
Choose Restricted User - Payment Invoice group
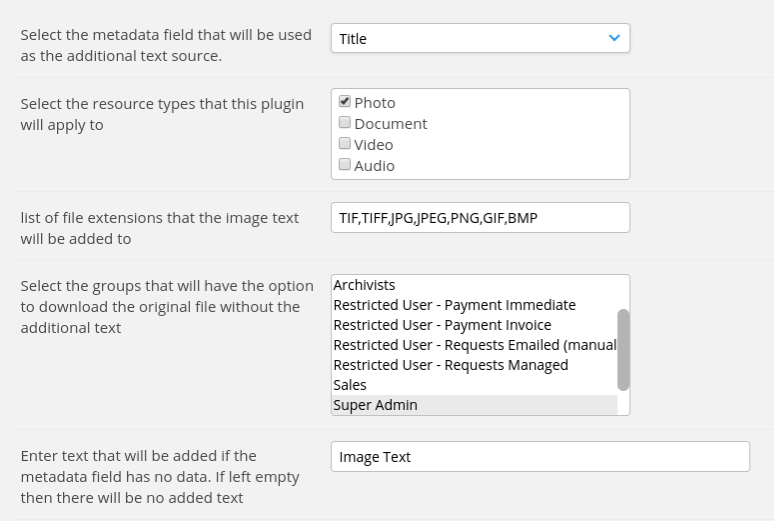click(474, 325)
